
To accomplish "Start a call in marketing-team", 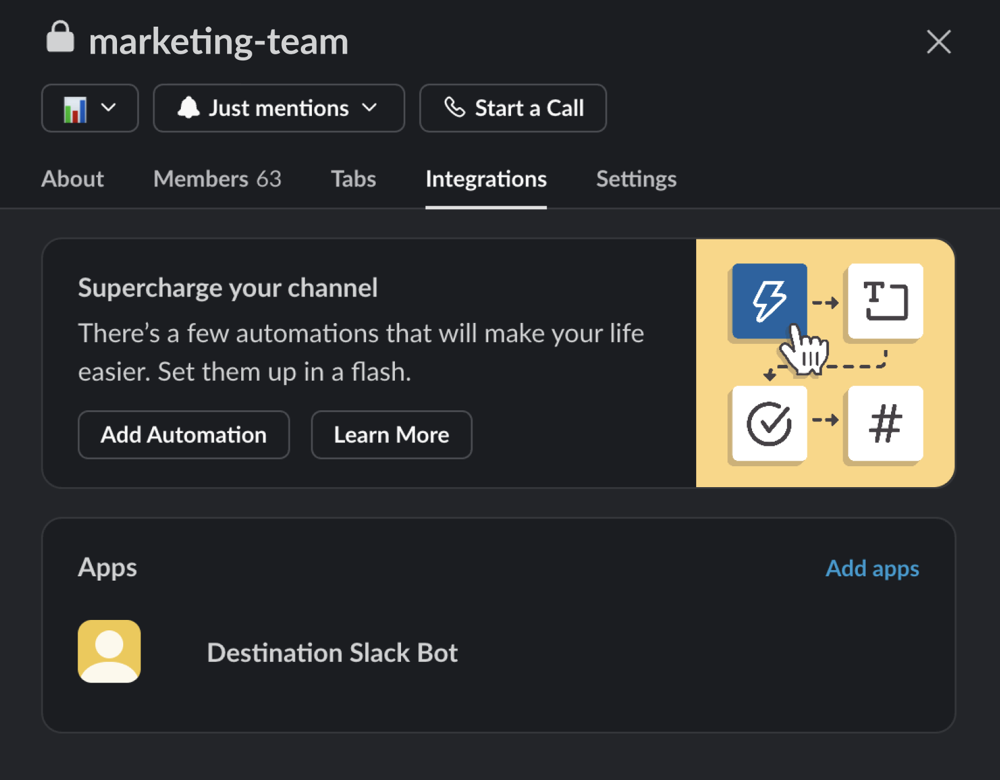I will click(x=513, y=108).
